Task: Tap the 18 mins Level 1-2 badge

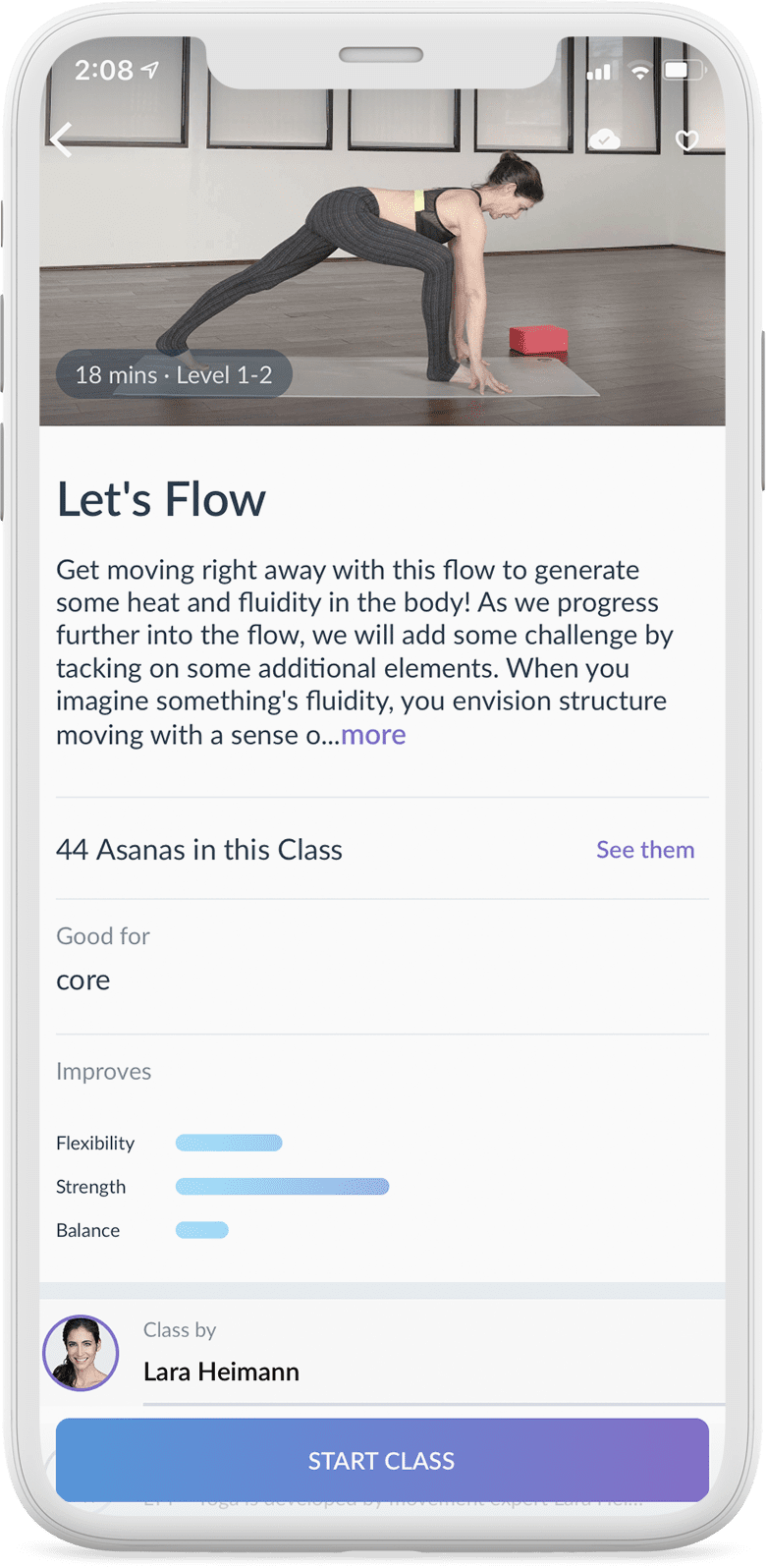Action: (x=174, y=374)
